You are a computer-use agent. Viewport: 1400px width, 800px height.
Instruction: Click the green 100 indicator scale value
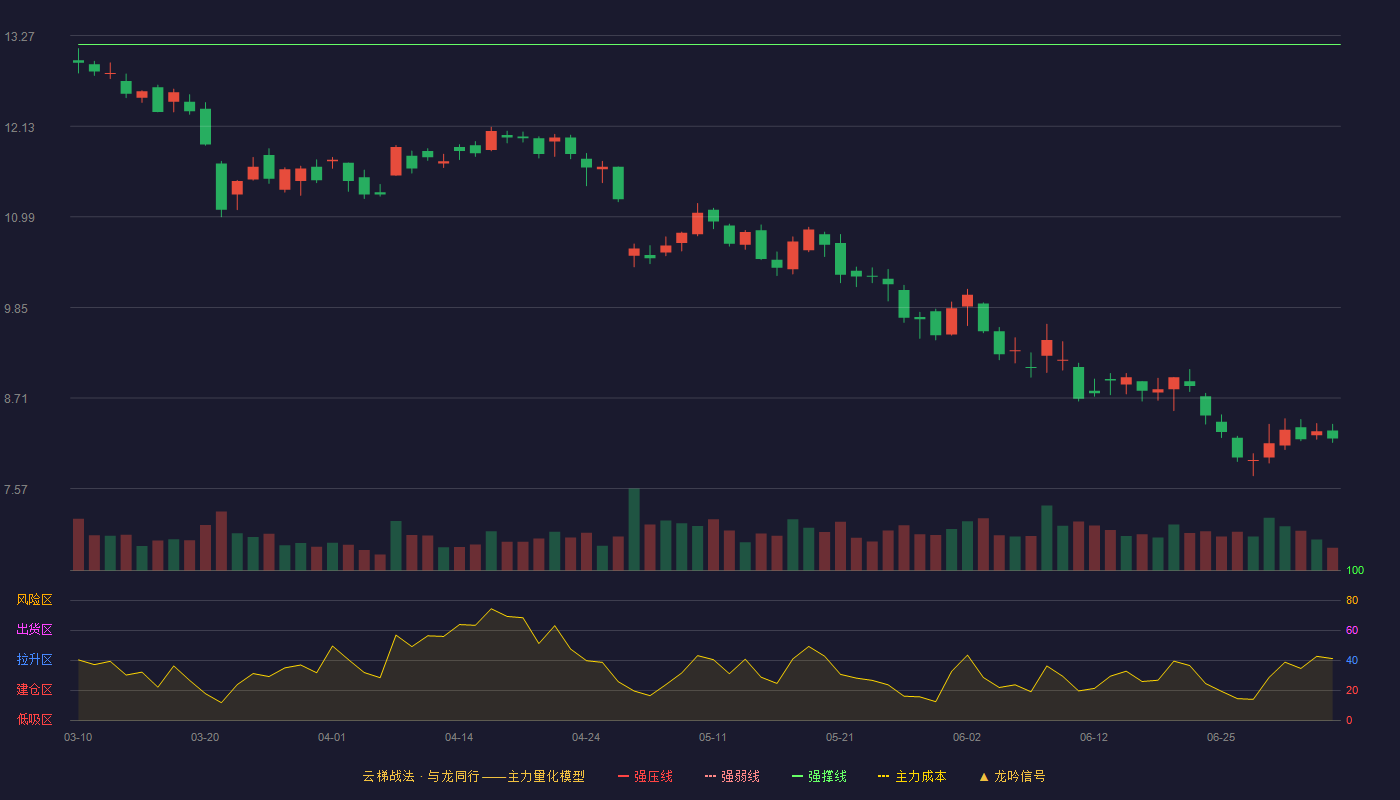[x=1355, y=571]
